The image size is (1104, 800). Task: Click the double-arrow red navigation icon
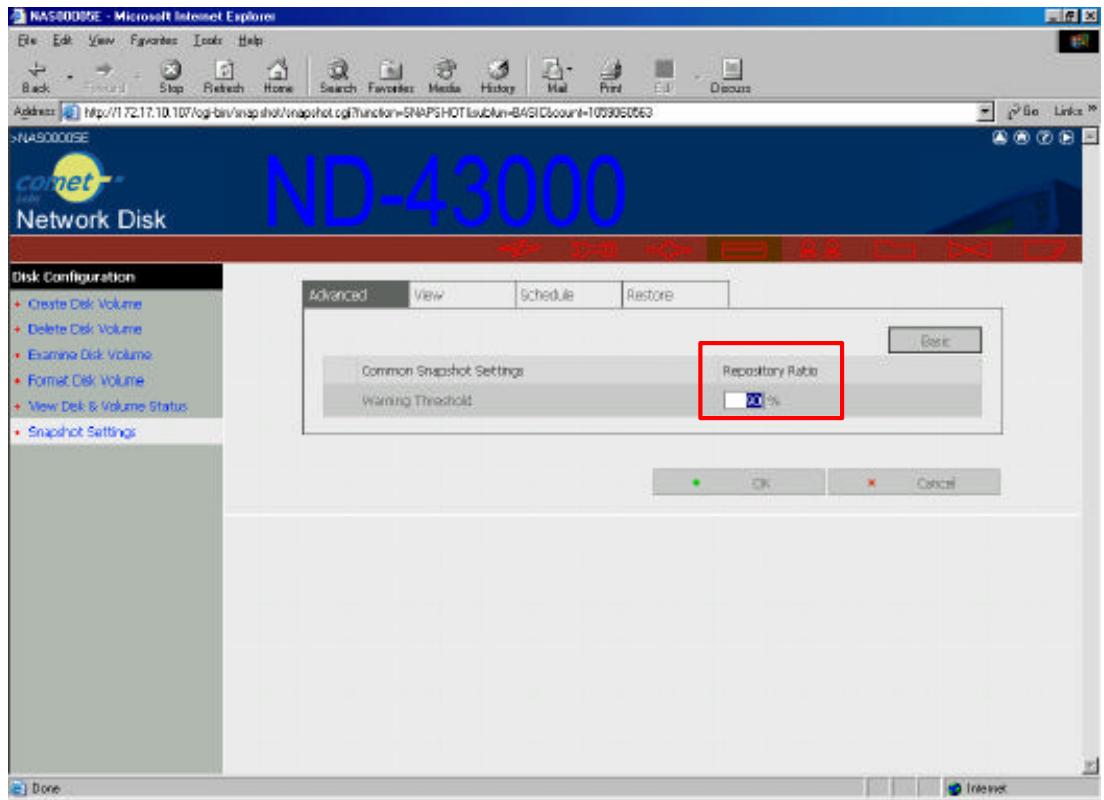(x=669, y=249)
